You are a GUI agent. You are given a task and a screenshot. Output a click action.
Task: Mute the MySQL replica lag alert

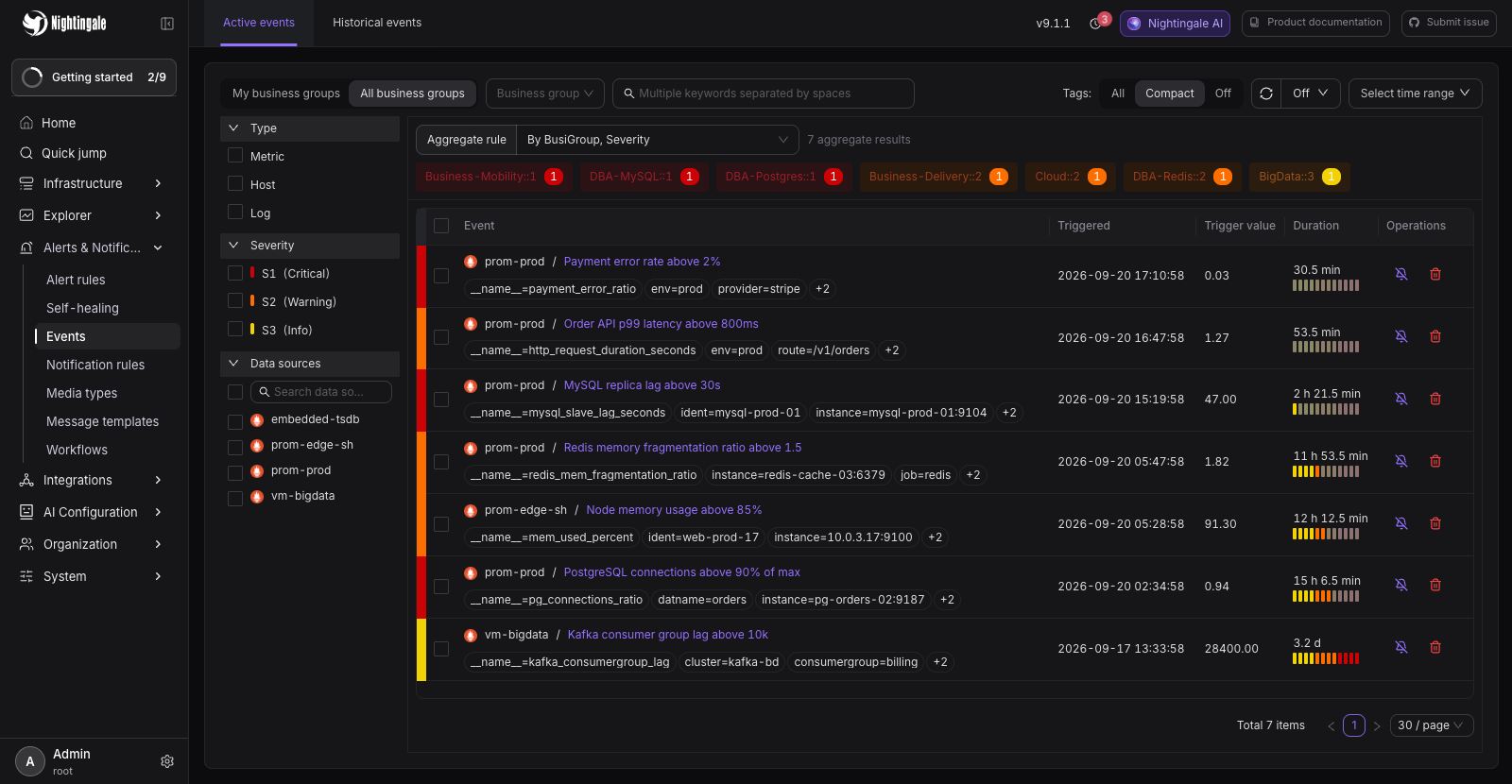pos(1401,399)
